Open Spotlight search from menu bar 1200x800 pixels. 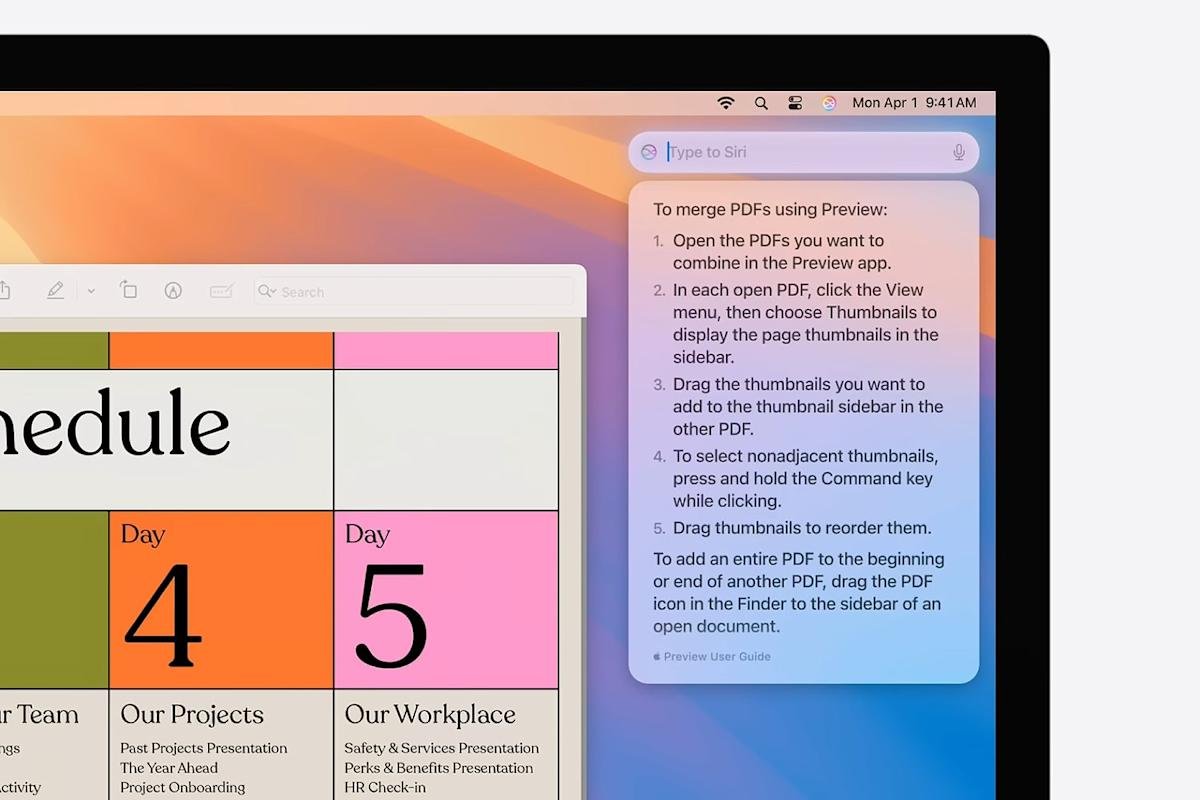point(761,103)
